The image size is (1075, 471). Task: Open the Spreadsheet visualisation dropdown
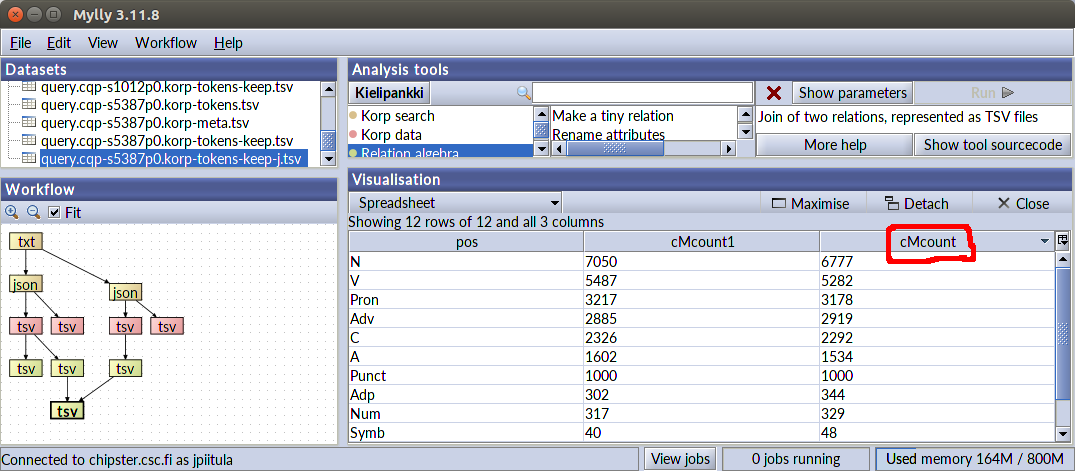coord(454,203)
